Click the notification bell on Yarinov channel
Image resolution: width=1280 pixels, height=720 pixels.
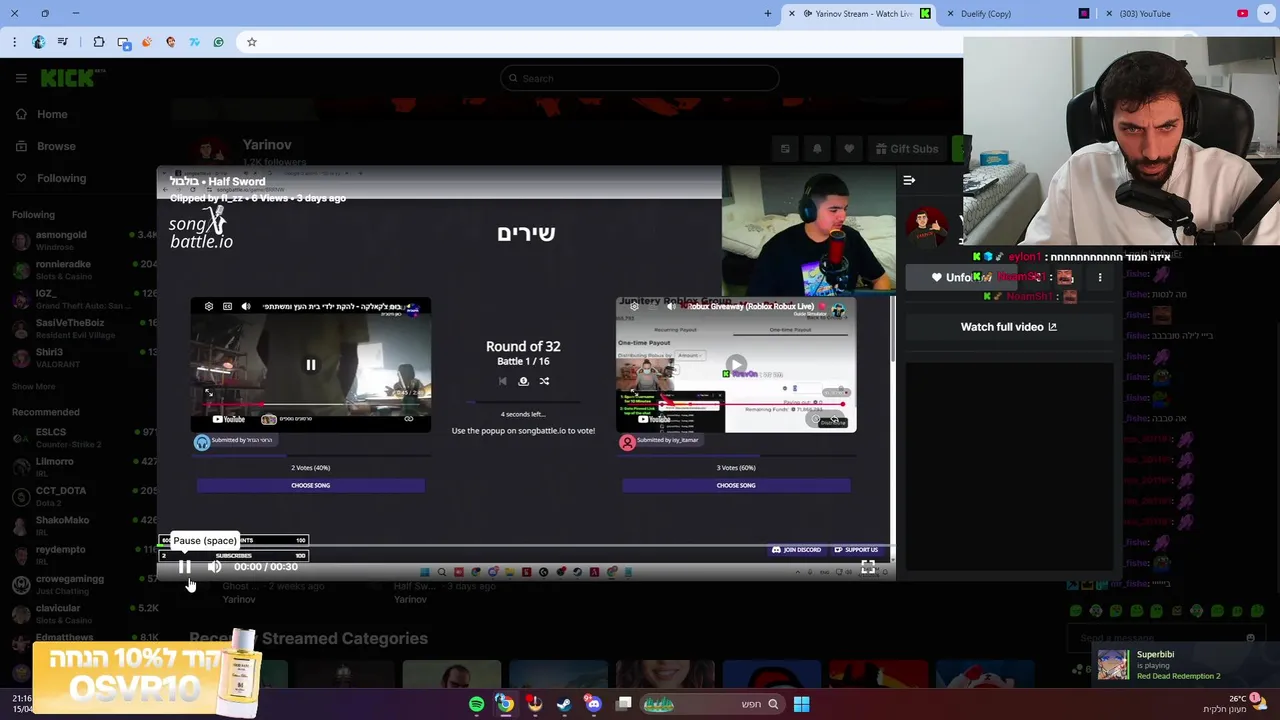[817, 149]
